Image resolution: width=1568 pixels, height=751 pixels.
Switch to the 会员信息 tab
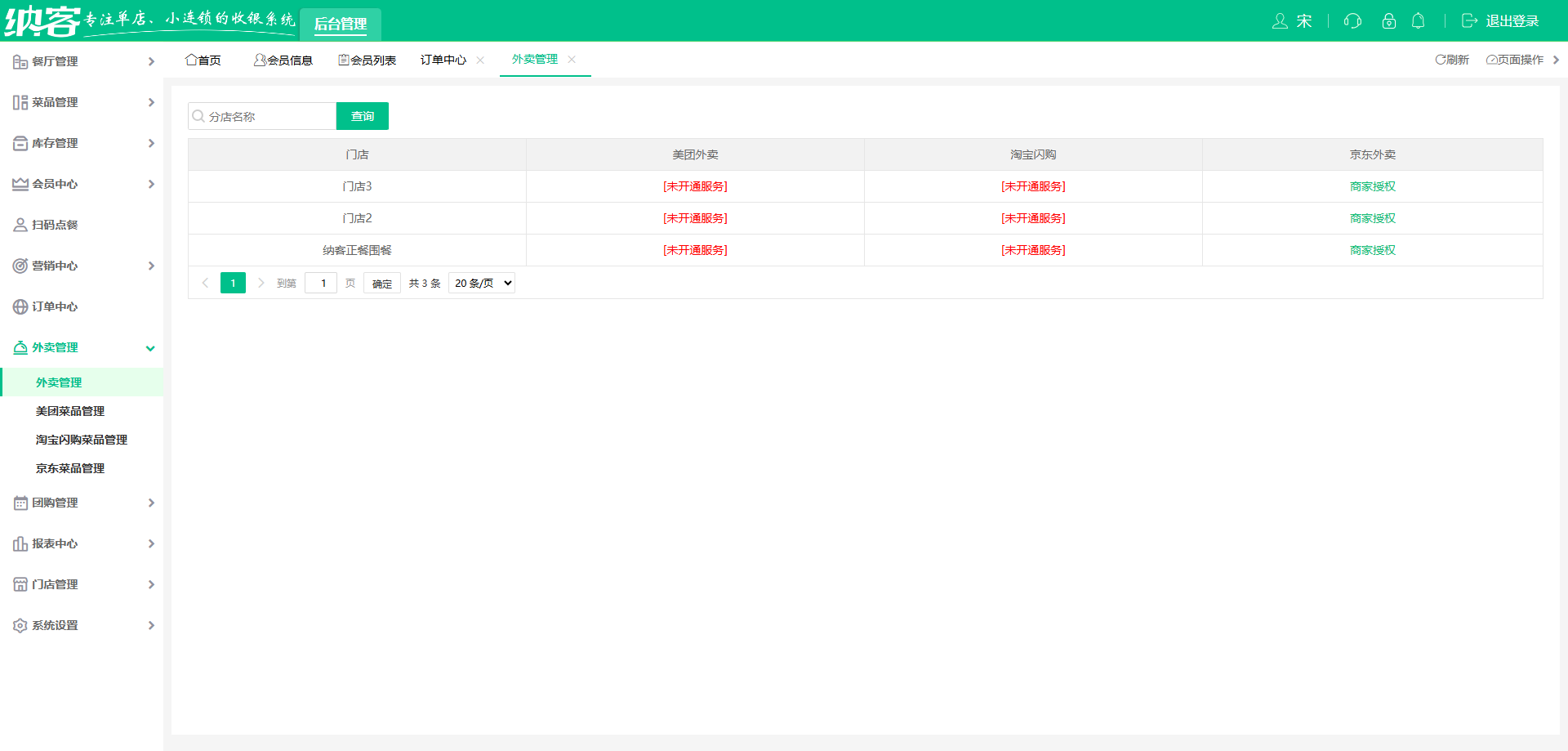[x=283, y=60]
